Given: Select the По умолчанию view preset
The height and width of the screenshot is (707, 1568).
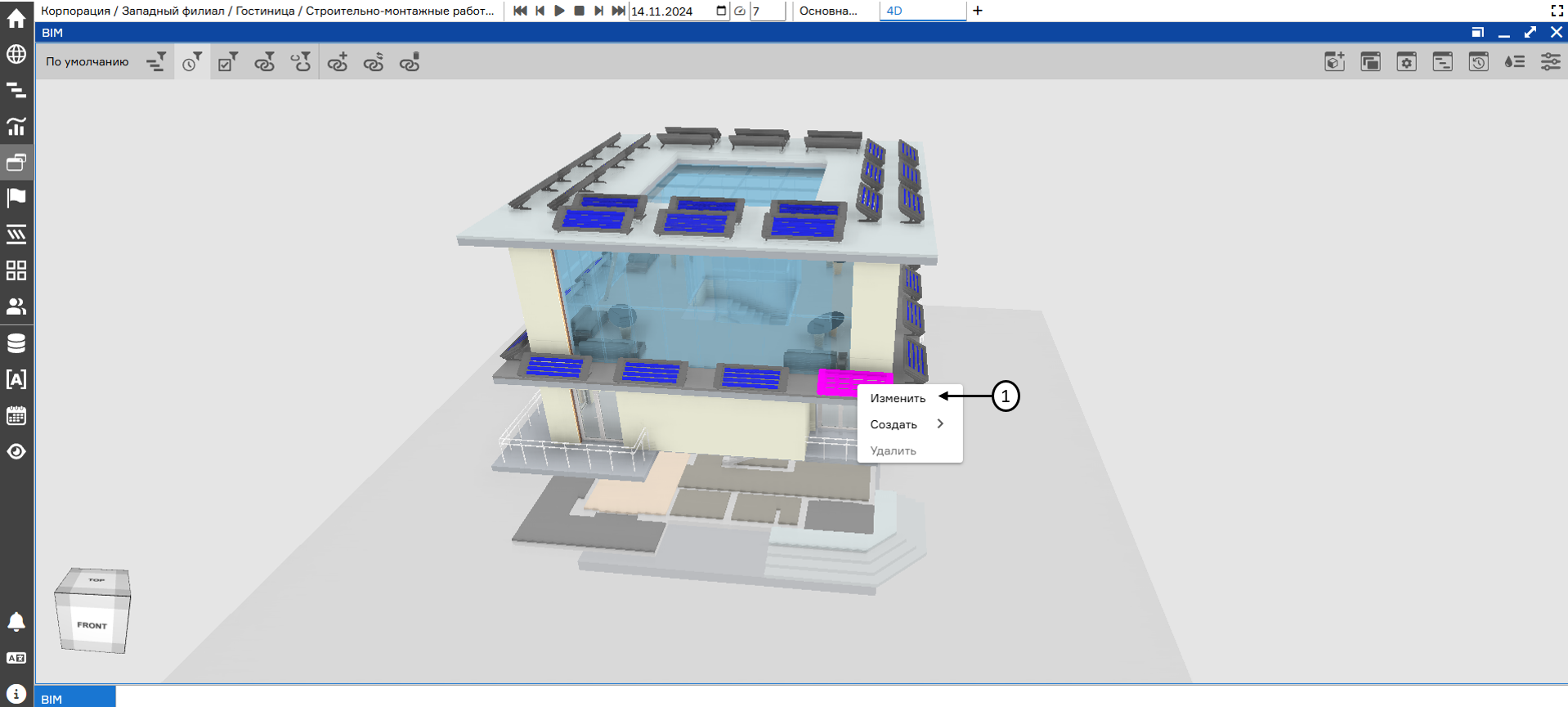Looking at the screenshot, I should 87,62.
